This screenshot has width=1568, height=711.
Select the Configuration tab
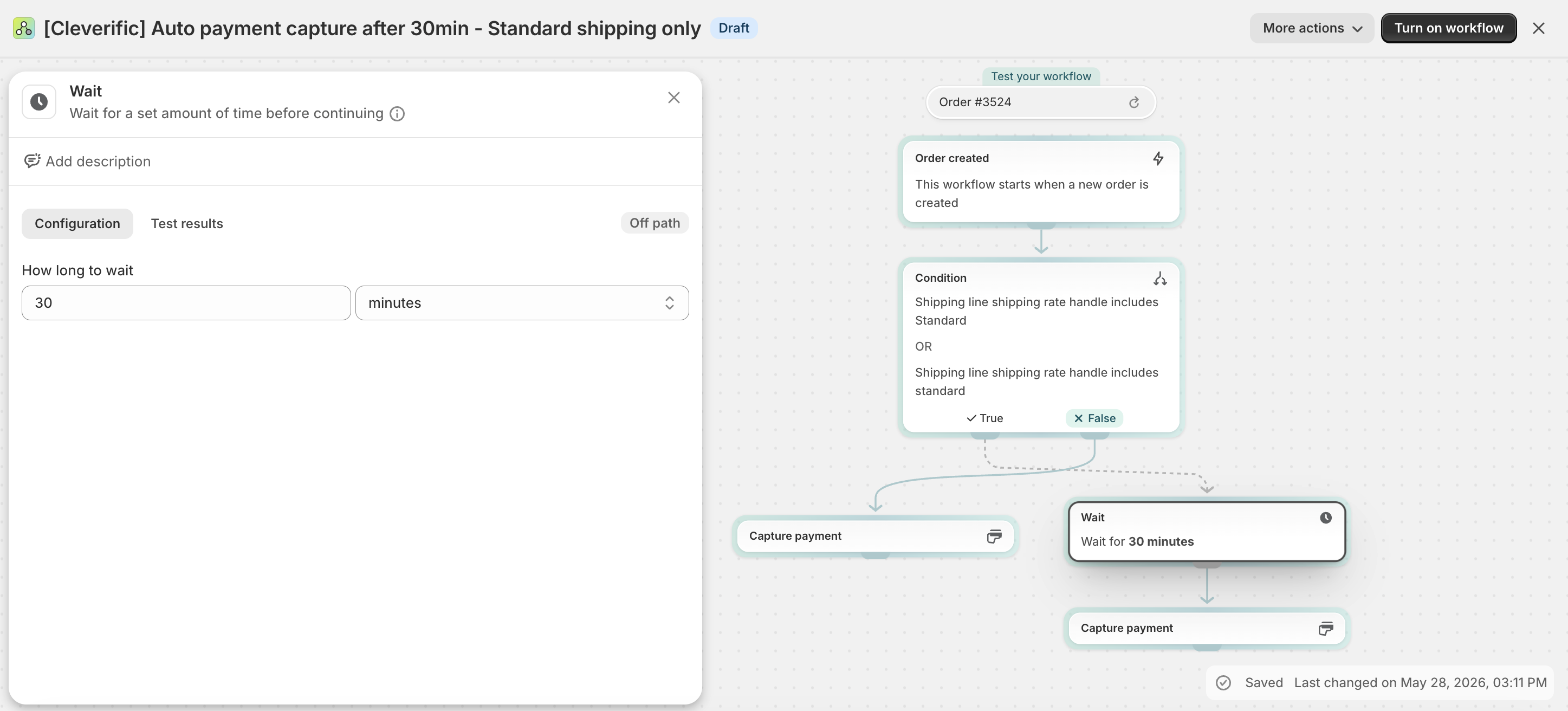77,223
